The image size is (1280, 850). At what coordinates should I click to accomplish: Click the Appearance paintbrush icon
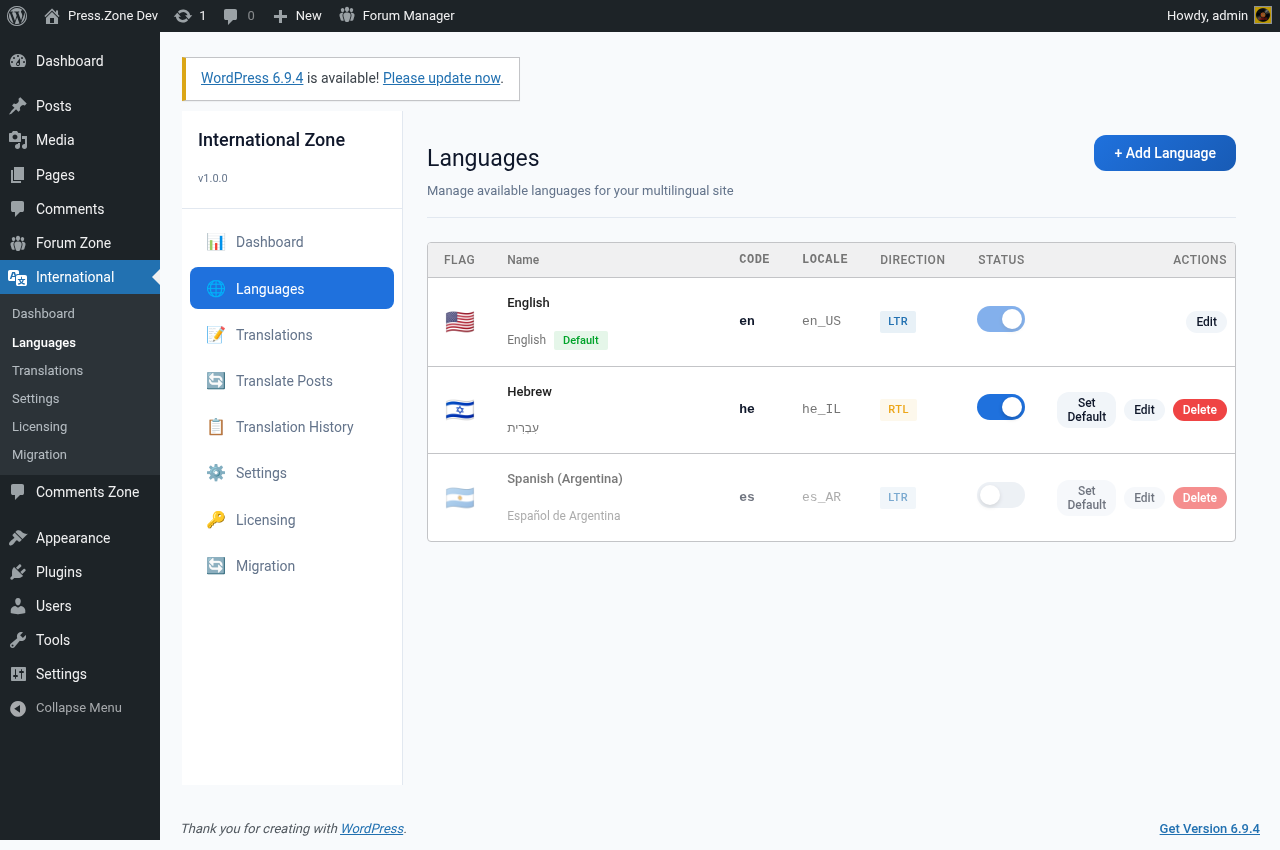point(18,538)
